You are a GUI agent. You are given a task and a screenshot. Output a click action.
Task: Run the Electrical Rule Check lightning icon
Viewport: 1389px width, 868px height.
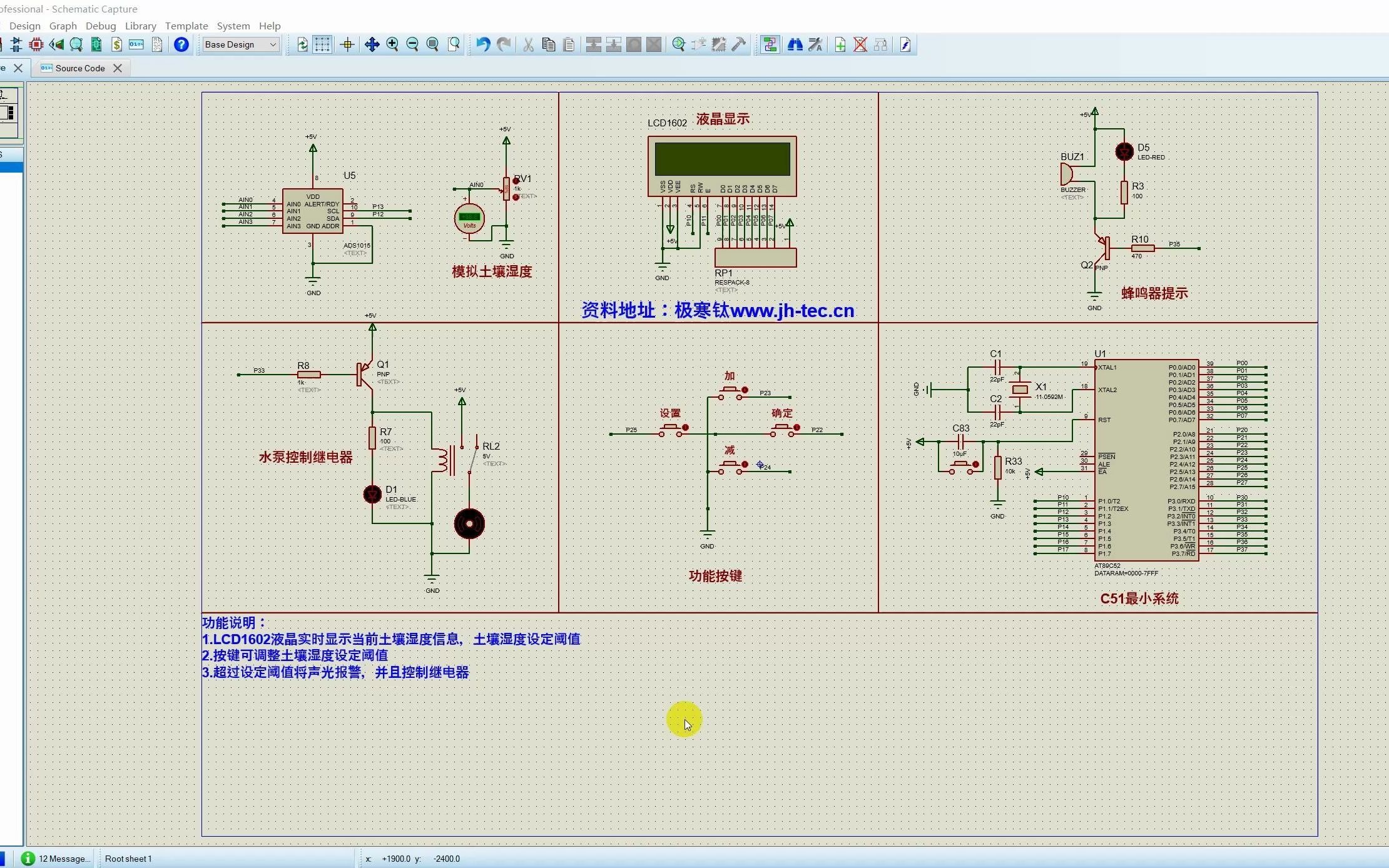[x=905, y=44]
